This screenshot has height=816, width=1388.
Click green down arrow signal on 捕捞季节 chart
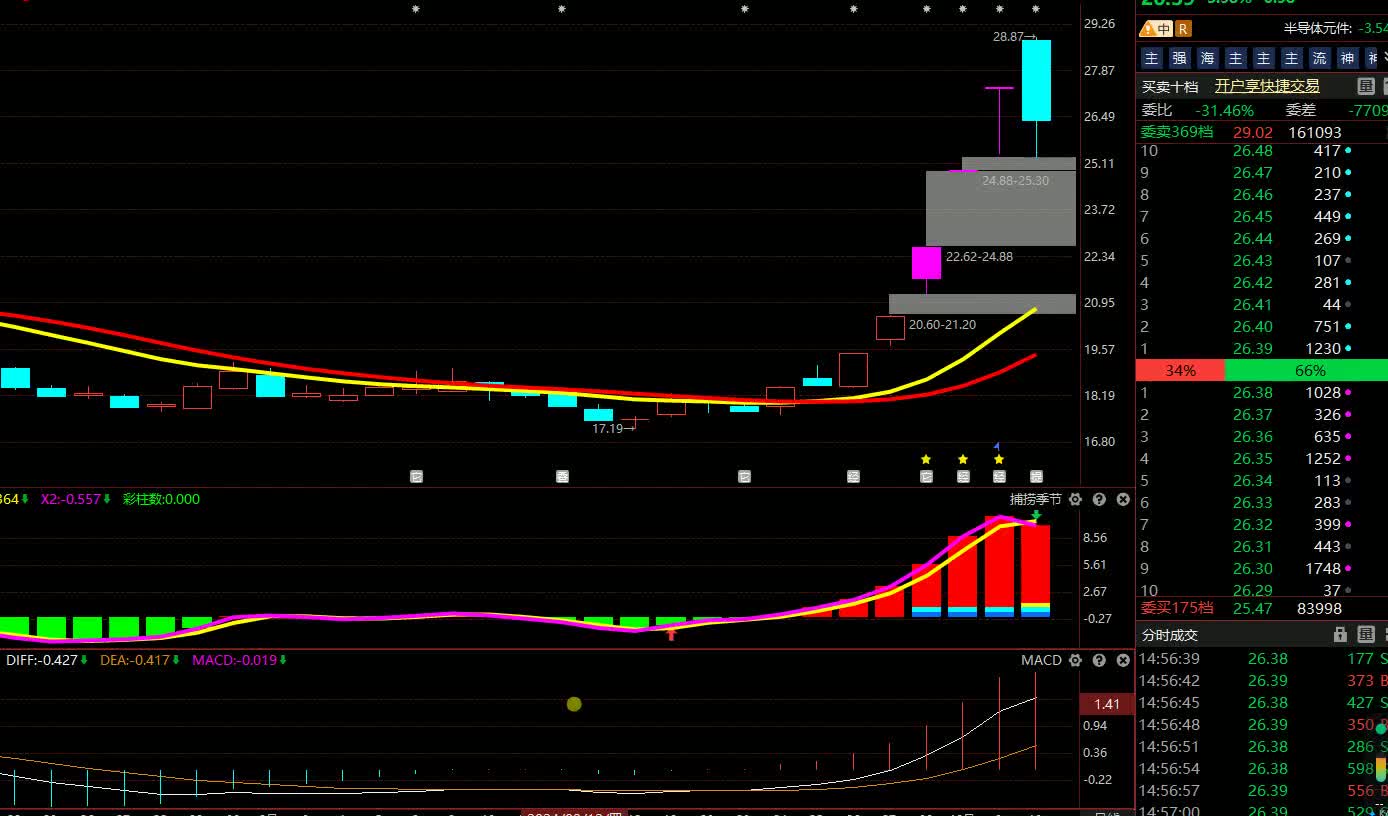[1037, 516]
